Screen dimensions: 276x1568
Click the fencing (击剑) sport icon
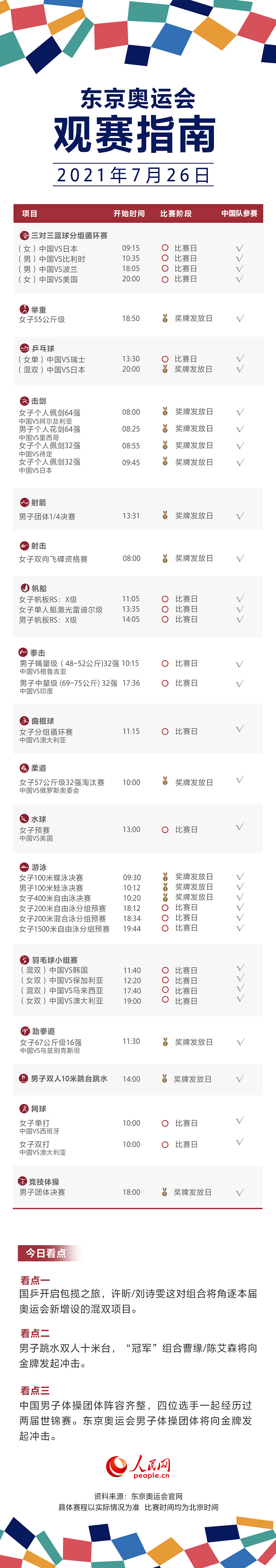click(24, 401)
